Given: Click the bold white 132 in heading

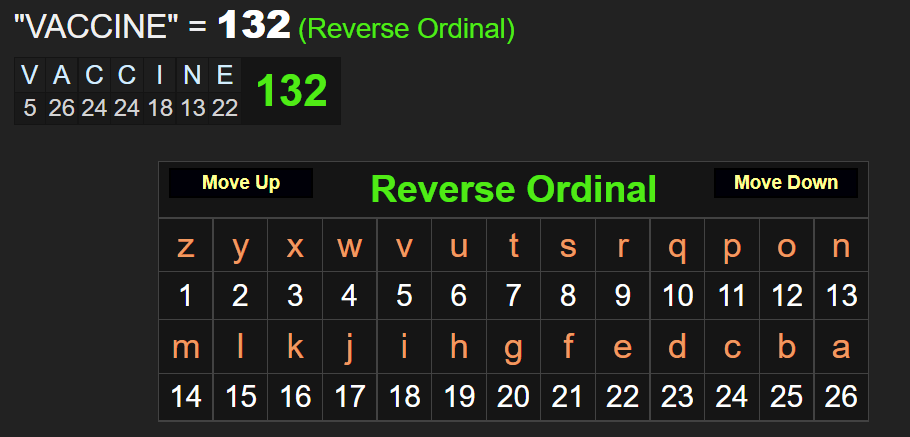Looking at the screenshot, I should [x=254, y=26].
